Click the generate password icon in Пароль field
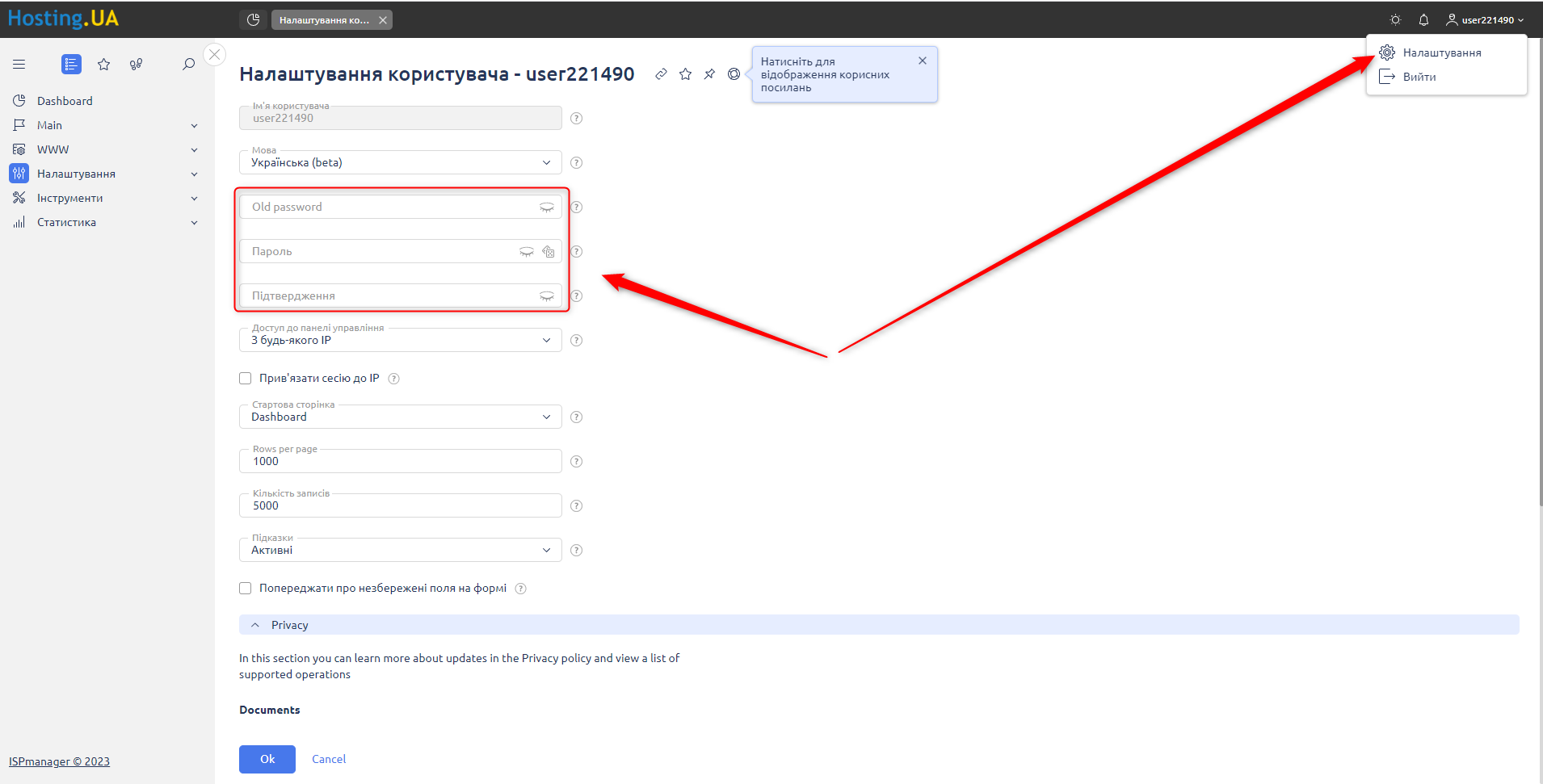1543x784 pixels. tap(549, 252)
